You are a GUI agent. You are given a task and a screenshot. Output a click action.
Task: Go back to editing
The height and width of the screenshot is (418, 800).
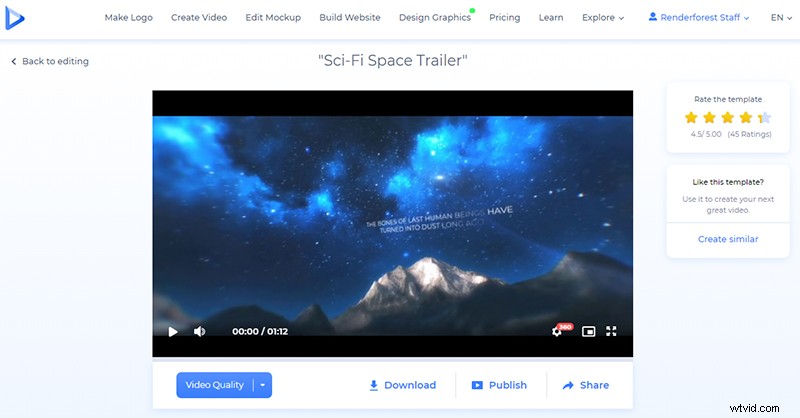pyautogui.click(x=50, y=61)
